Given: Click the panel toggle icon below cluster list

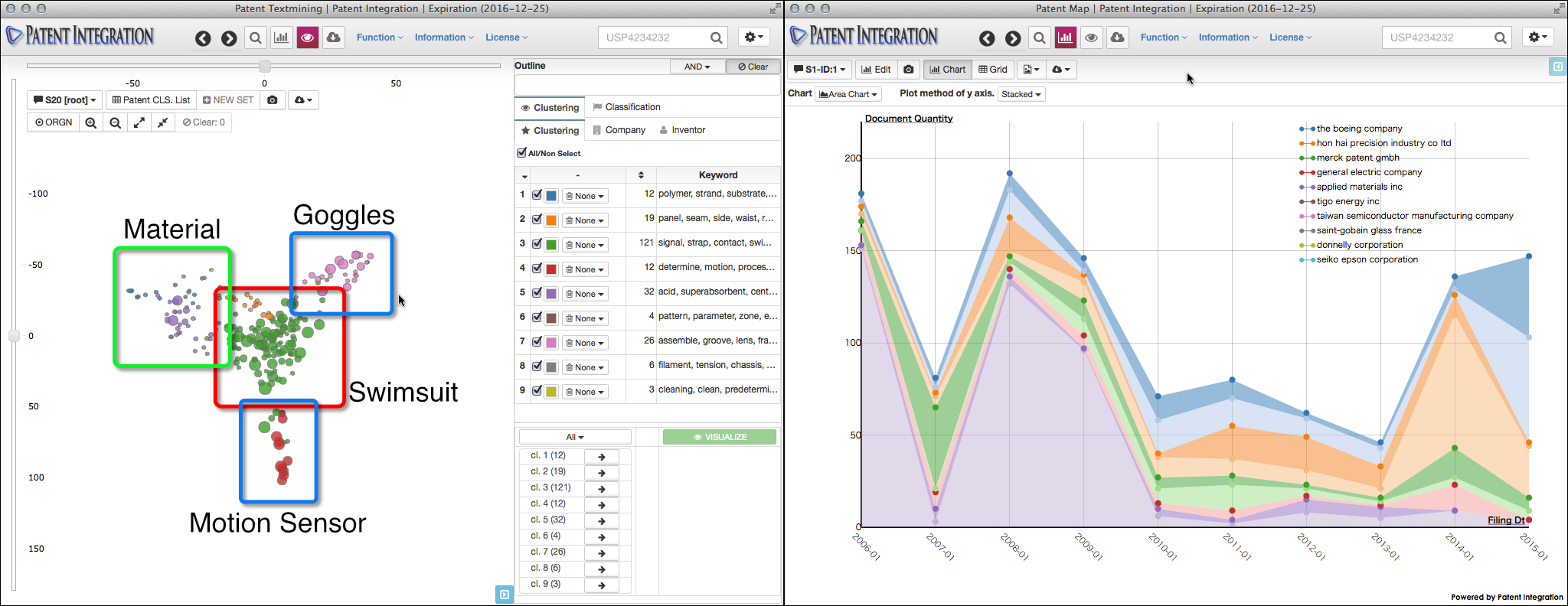Looking at the screenshot, I should click(505, 595).
